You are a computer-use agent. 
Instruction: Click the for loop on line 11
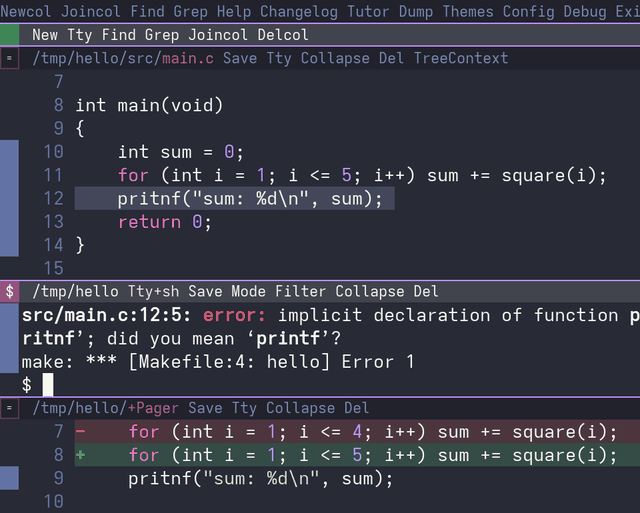(362, 175)
